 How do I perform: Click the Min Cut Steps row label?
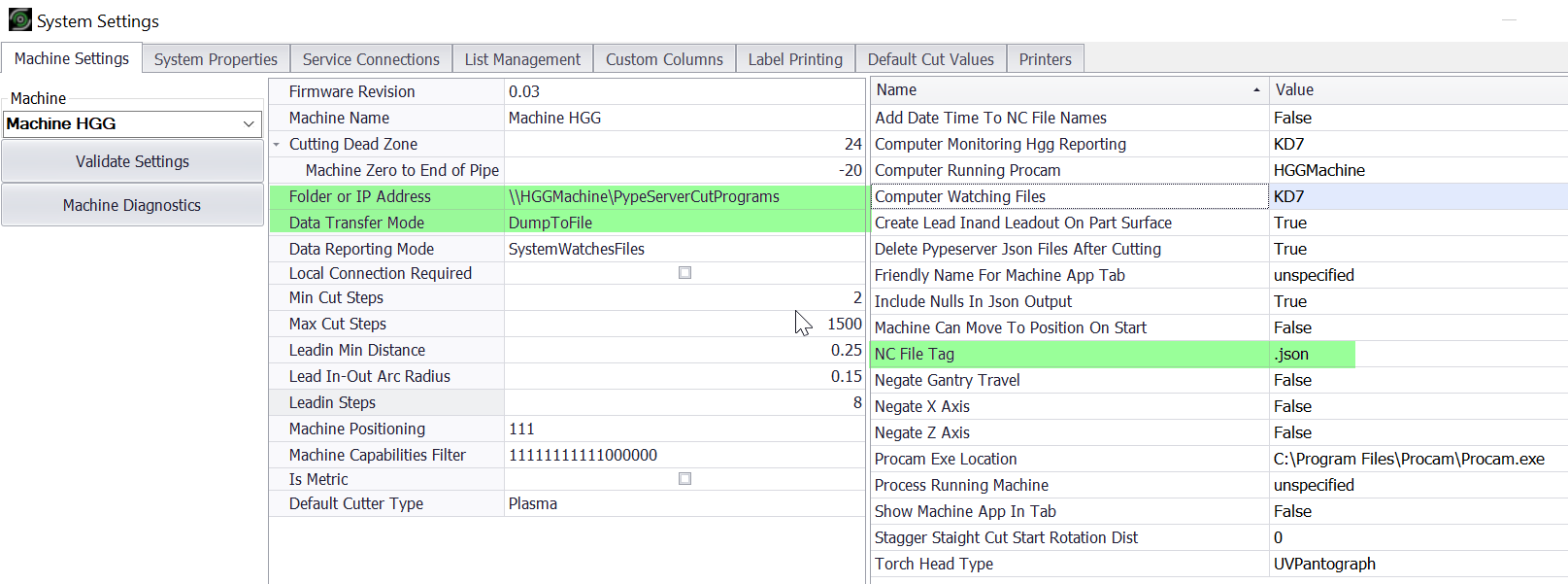click(x=336, y=297)
